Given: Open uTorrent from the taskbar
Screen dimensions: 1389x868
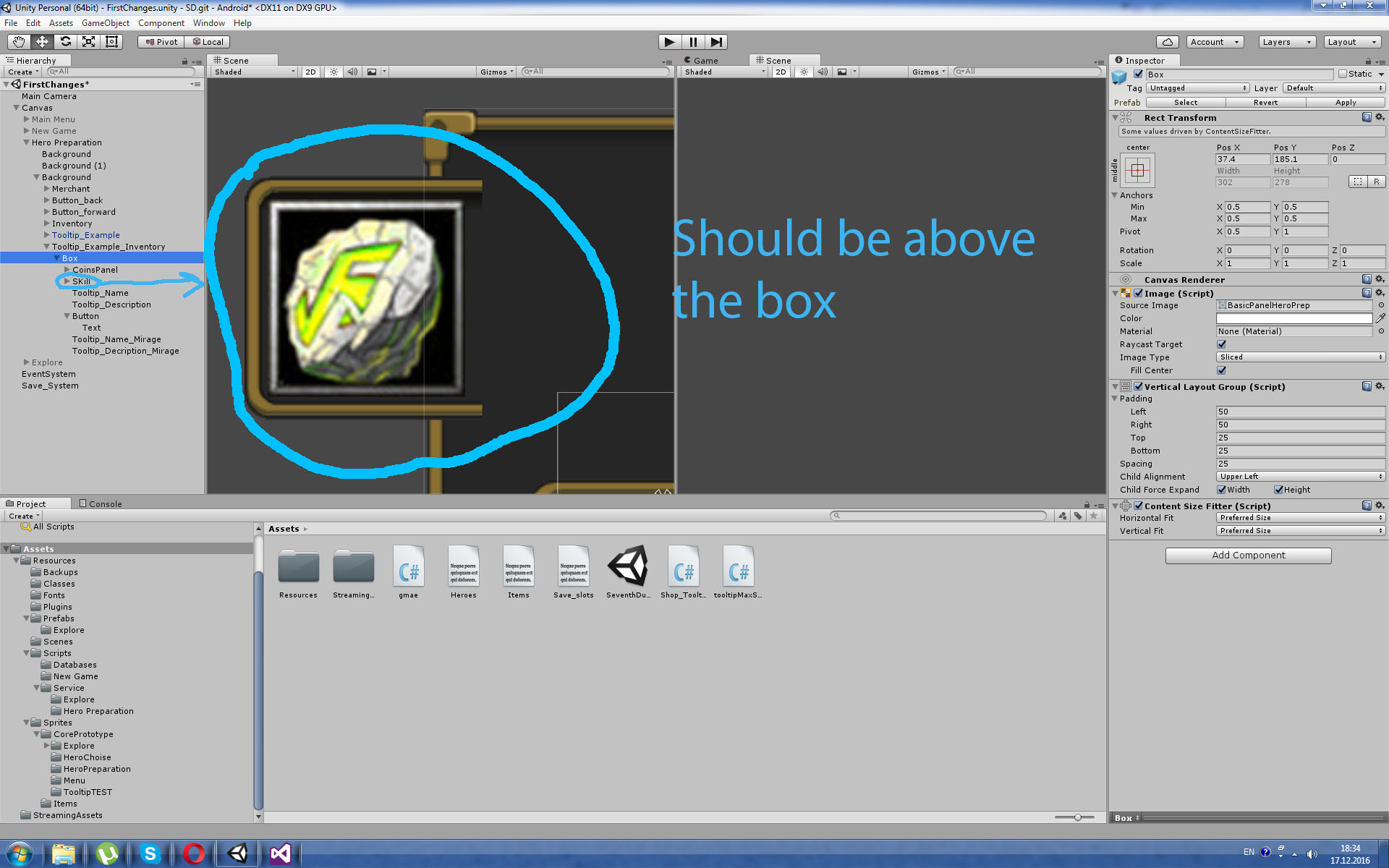Looking at the screenshot, I should 107,854.
